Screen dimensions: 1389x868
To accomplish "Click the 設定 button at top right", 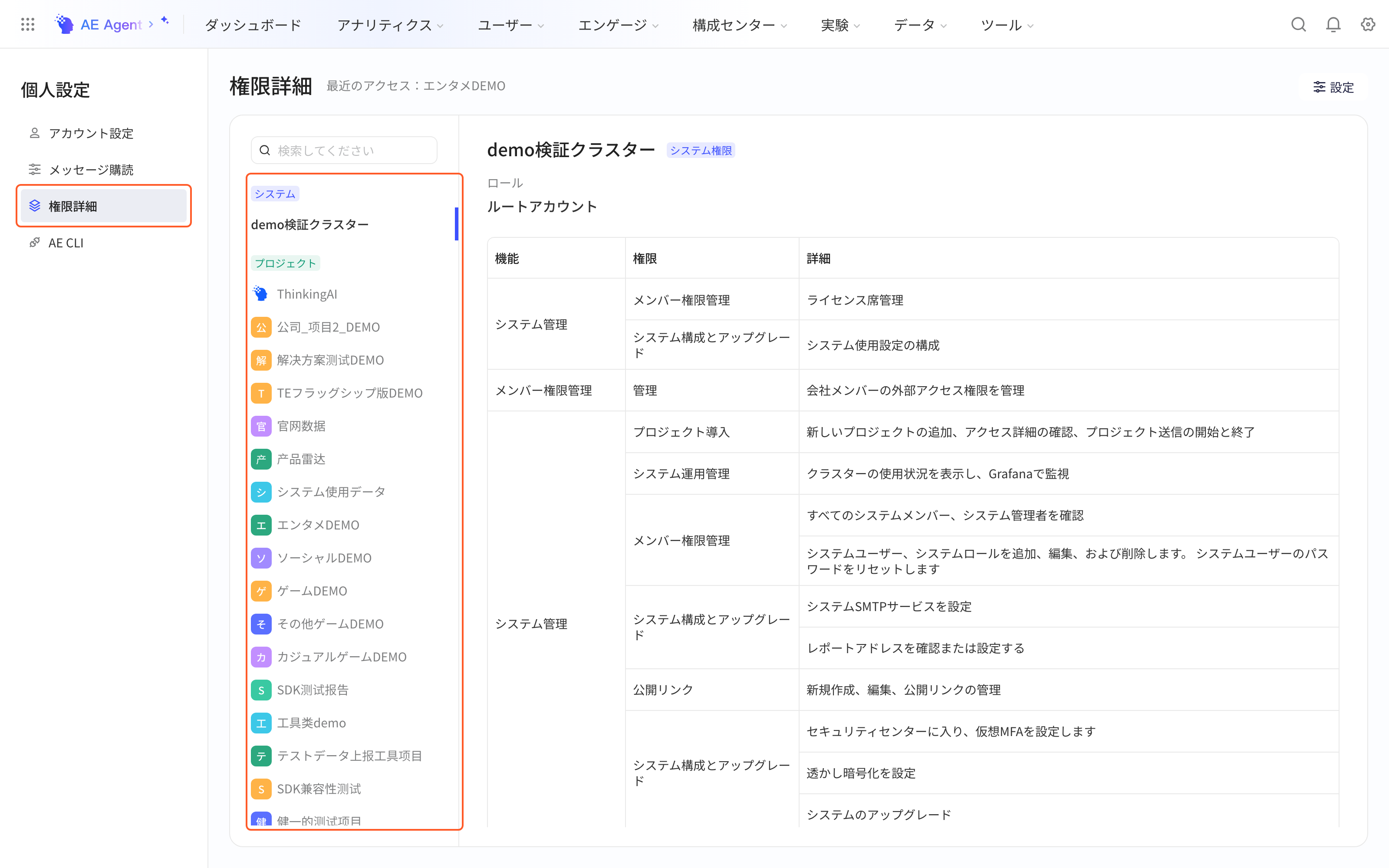I will (1333, 87).
